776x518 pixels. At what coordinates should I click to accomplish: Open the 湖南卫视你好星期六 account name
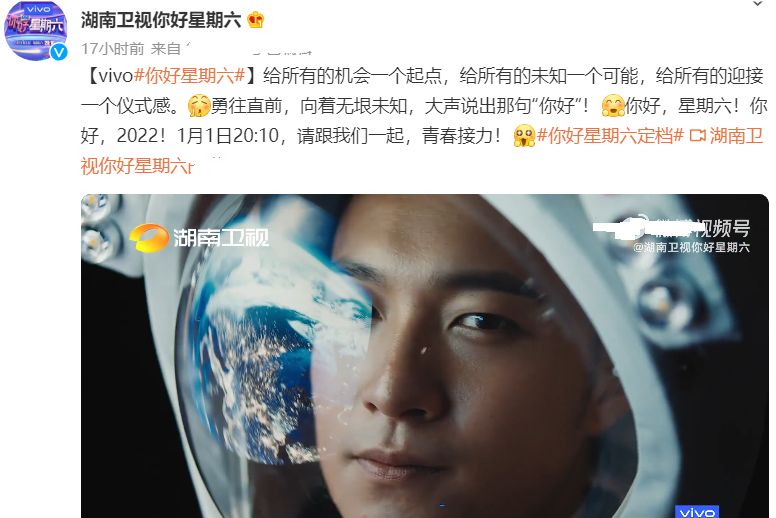161,20
